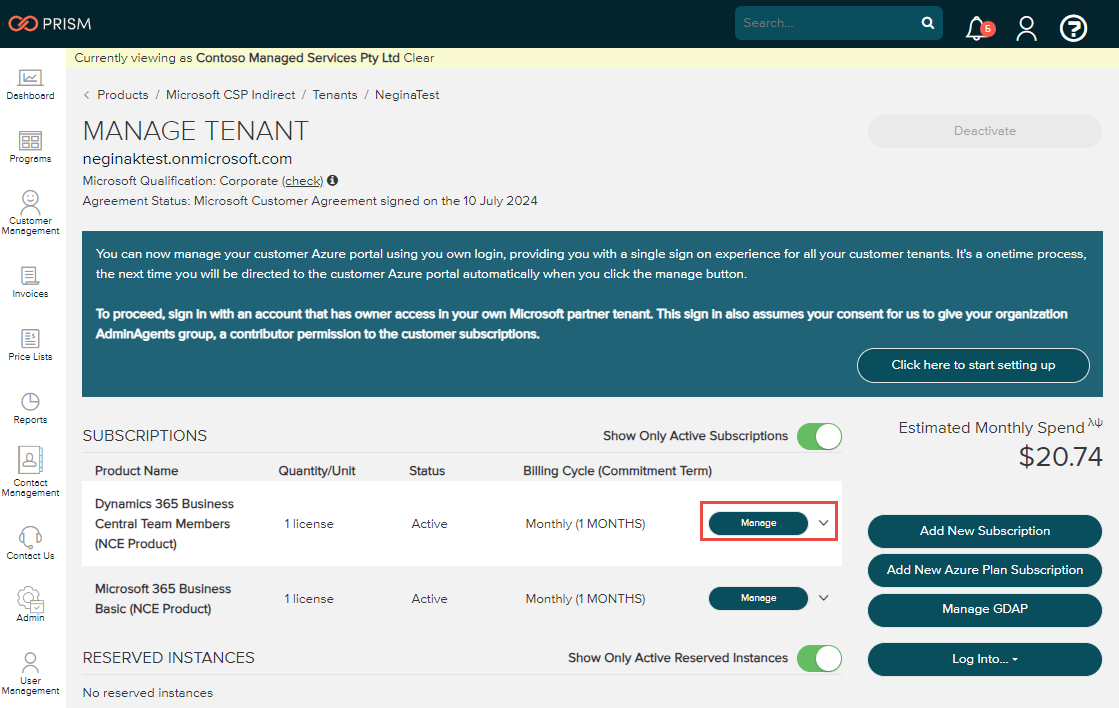Open the help question mark icon
This screenshot has height=708, width=1119.
pos(1073,29)
